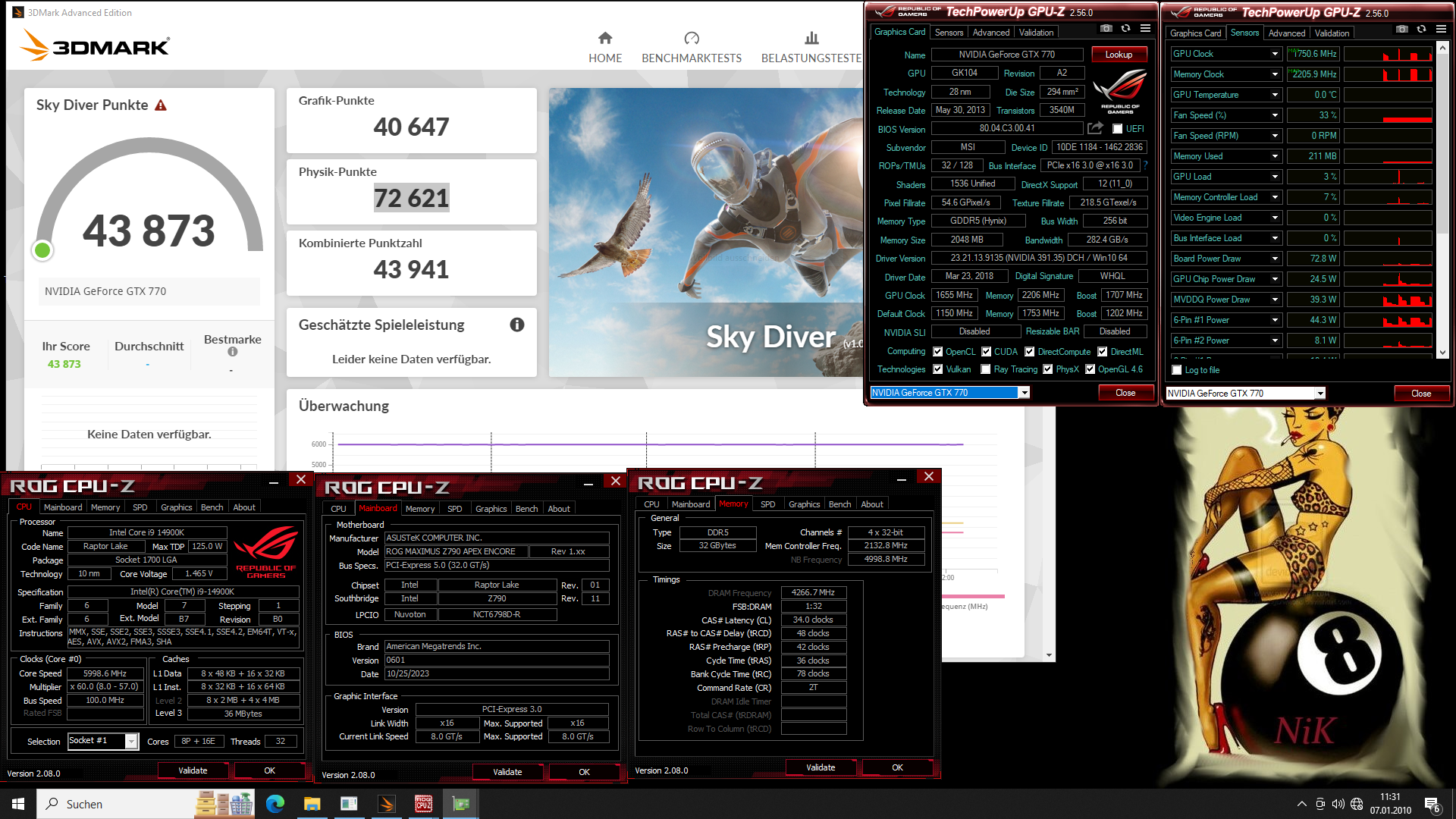Viewport: 1456px width, 819px height.
Task: Toggle the CUDA checkbox
Action: pos(987,352)
